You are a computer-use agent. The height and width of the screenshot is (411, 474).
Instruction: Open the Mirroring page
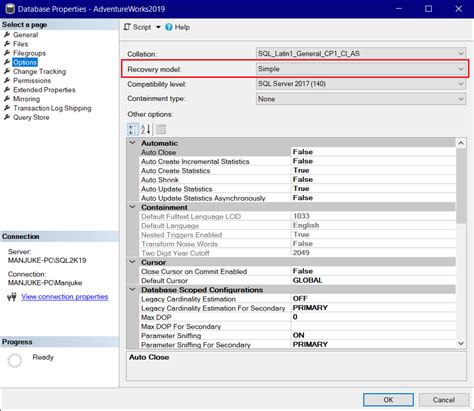coord(26,99)
